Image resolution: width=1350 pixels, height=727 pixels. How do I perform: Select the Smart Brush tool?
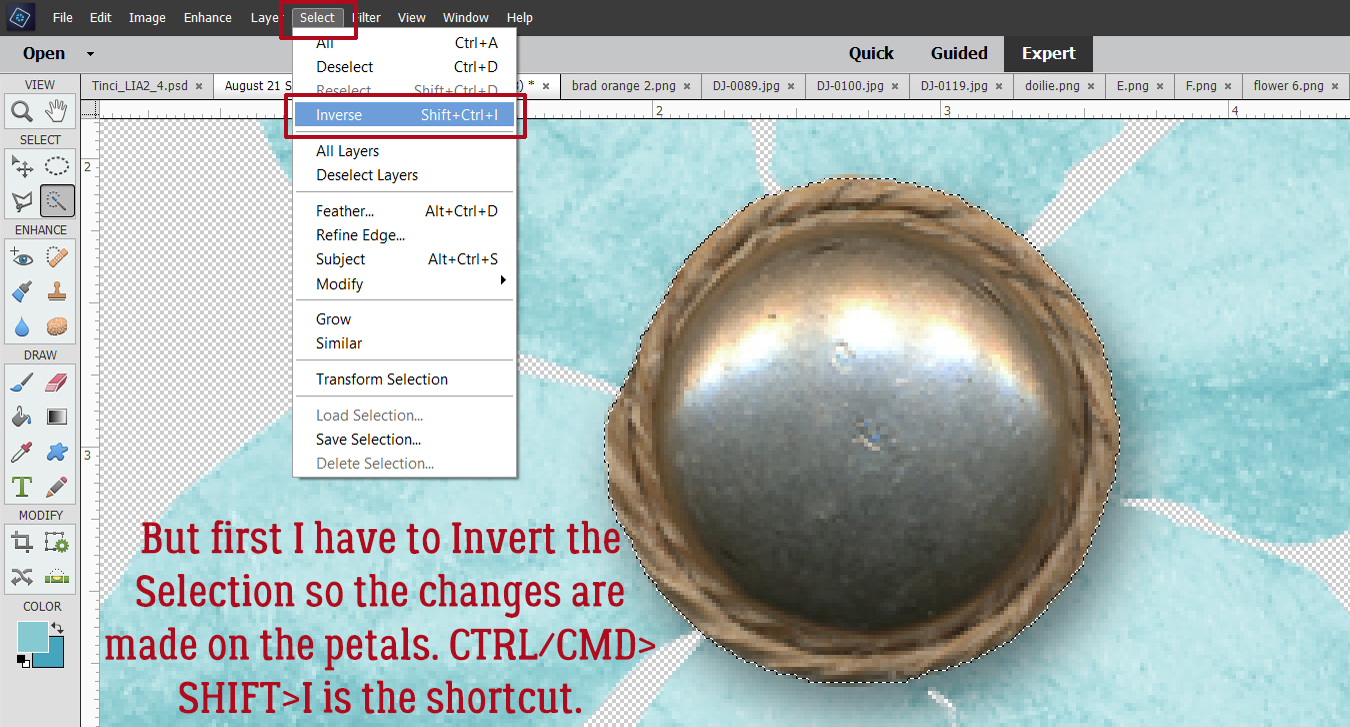(22, 292)
